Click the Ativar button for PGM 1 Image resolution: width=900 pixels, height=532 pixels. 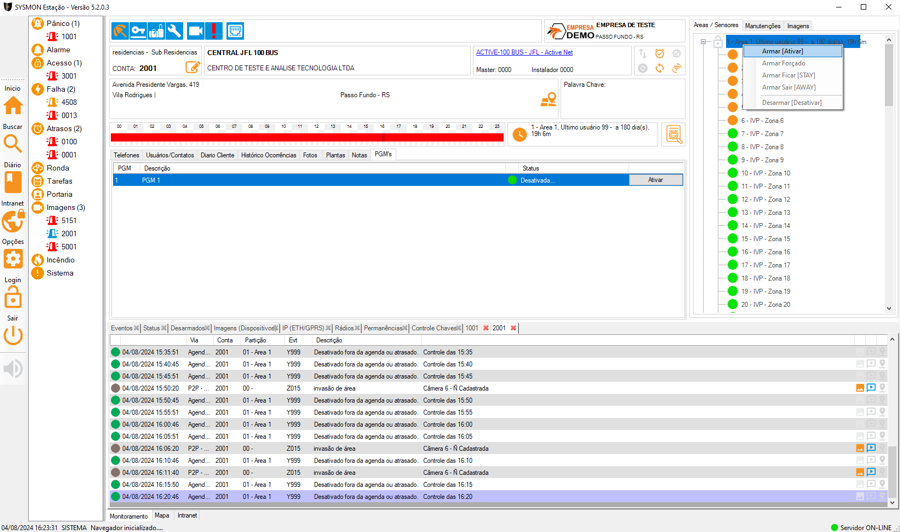click(655, 180)
